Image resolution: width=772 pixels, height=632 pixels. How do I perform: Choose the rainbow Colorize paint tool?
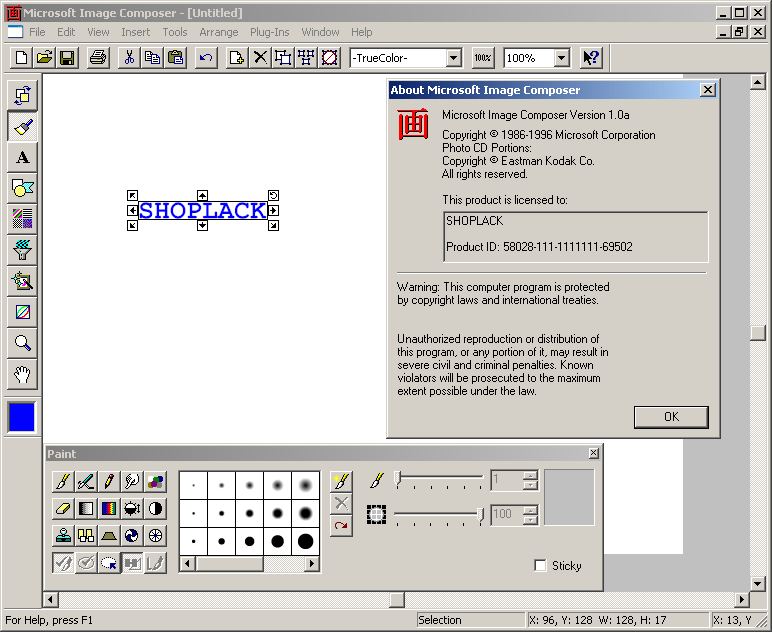(109, 508)
